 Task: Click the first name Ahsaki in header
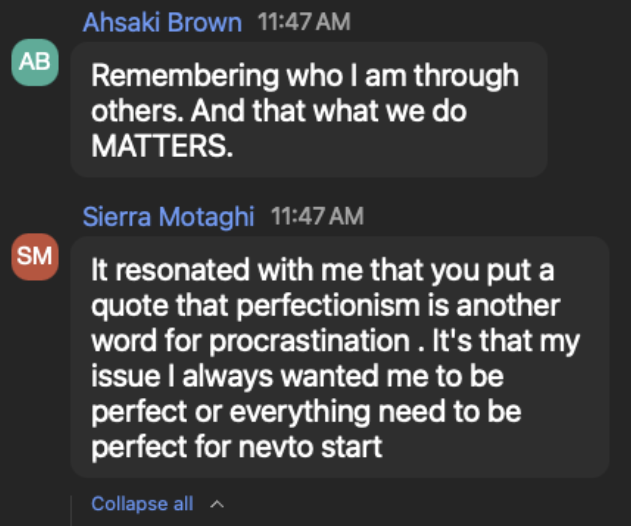122,22
